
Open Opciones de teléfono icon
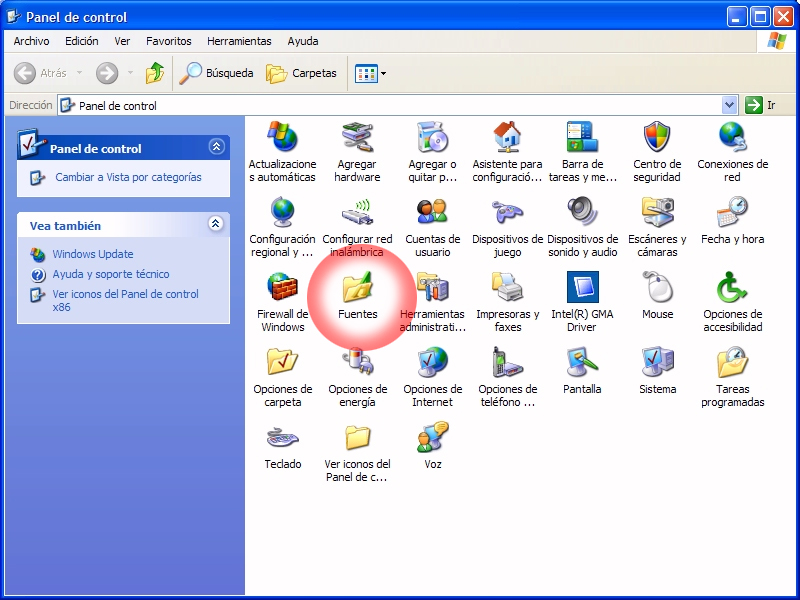507,362
